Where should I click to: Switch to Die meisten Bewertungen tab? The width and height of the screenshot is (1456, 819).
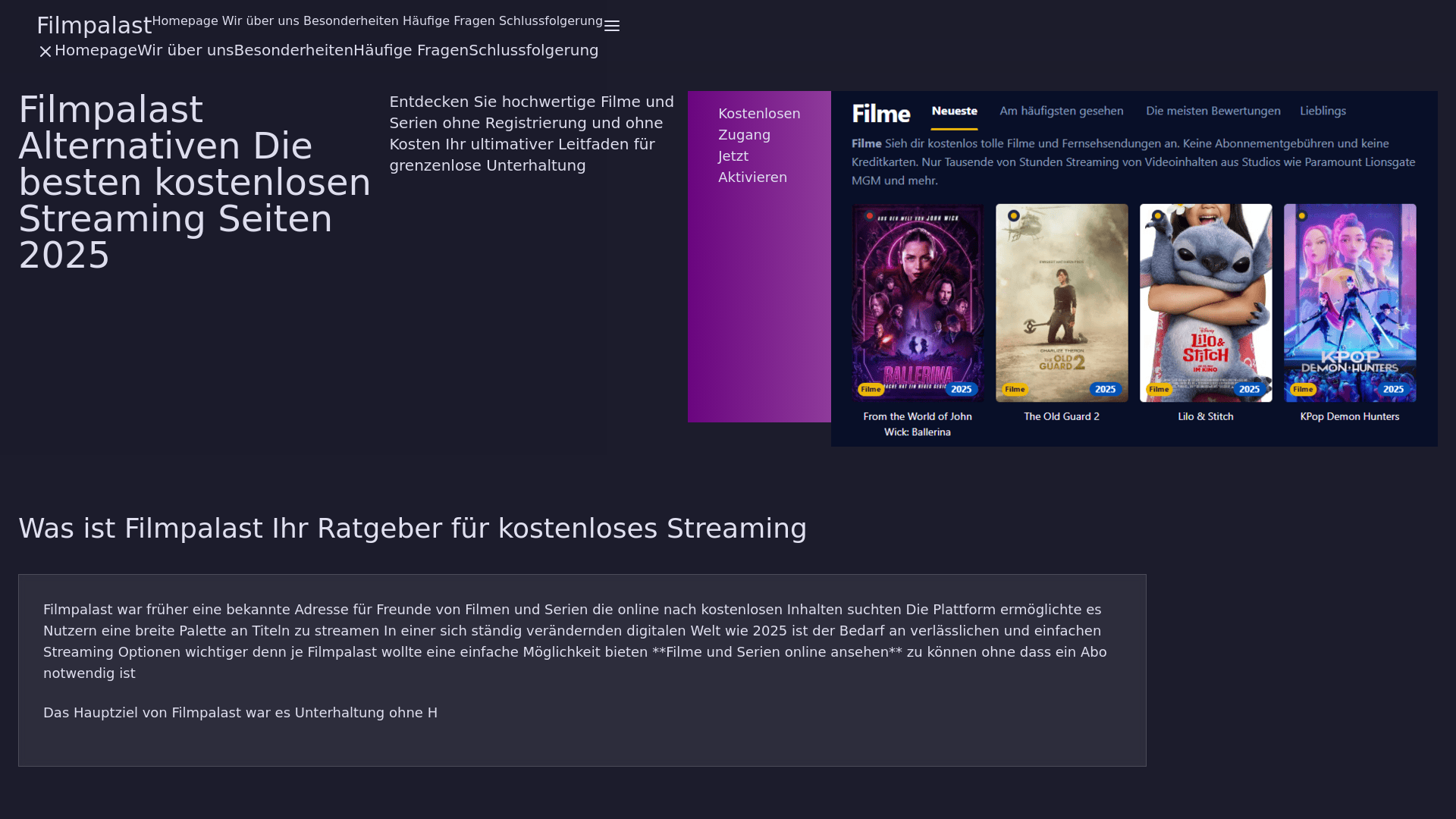click(1213, 111)
